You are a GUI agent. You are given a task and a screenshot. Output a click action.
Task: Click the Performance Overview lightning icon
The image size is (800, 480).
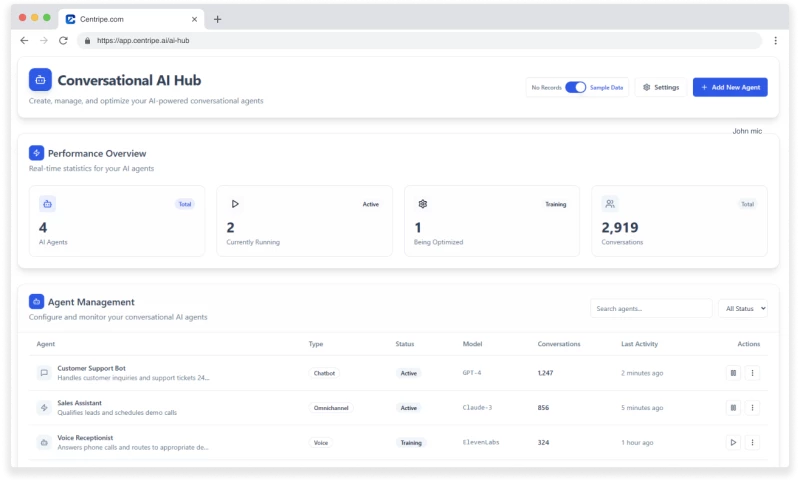[36, 153]
